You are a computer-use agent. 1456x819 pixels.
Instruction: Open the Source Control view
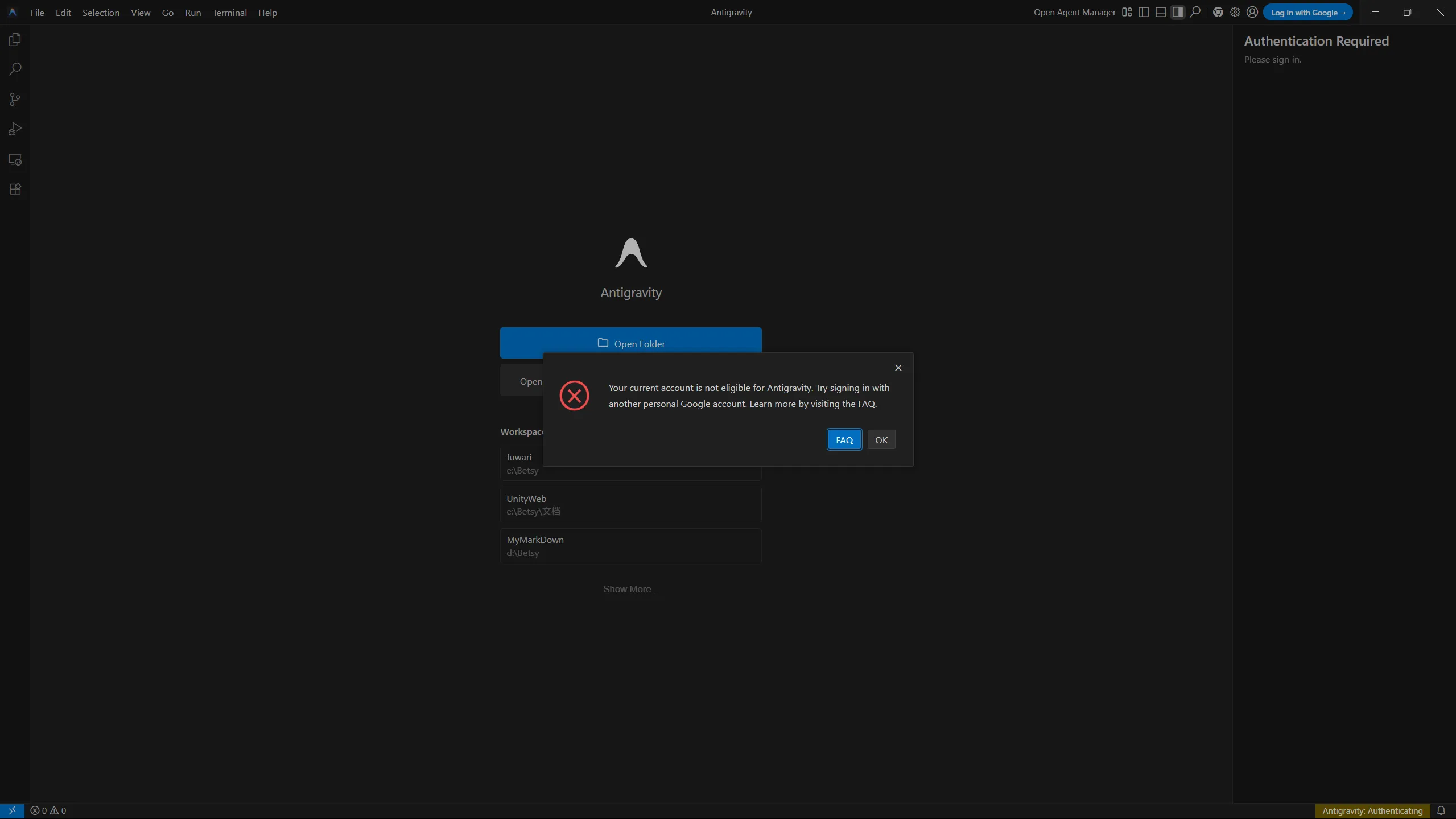pyautogui.click(x=15, y=100)
